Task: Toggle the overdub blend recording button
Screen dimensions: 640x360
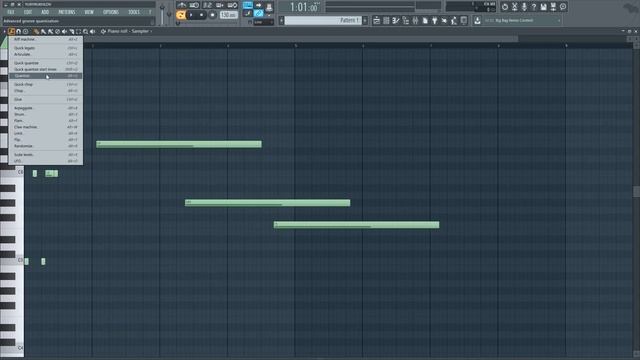Action: (x=220, y=5)
